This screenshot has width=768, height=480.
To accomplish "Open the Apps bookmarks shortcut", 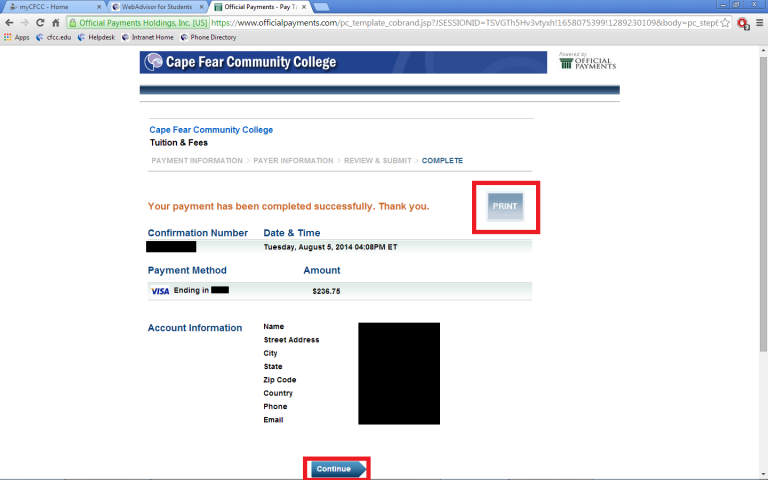I will pos(17,37).
